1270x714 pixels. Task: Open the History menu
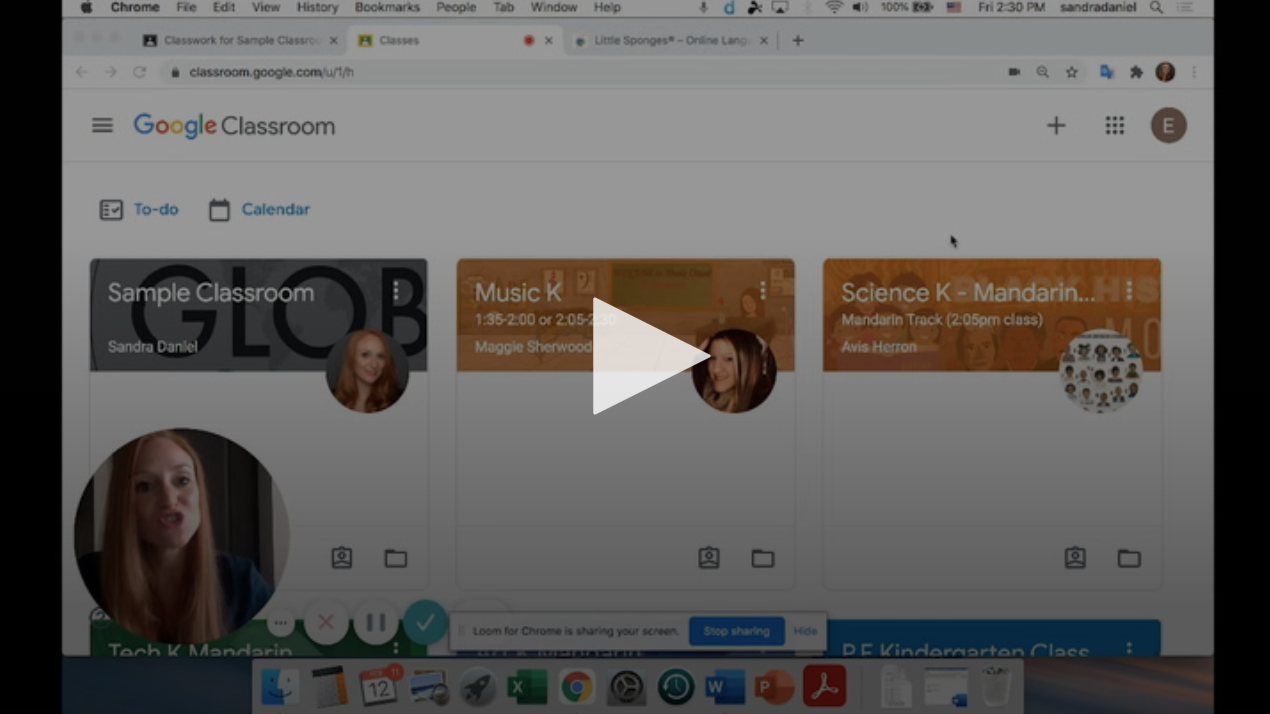pyautogui.click(x=317, y=7)
